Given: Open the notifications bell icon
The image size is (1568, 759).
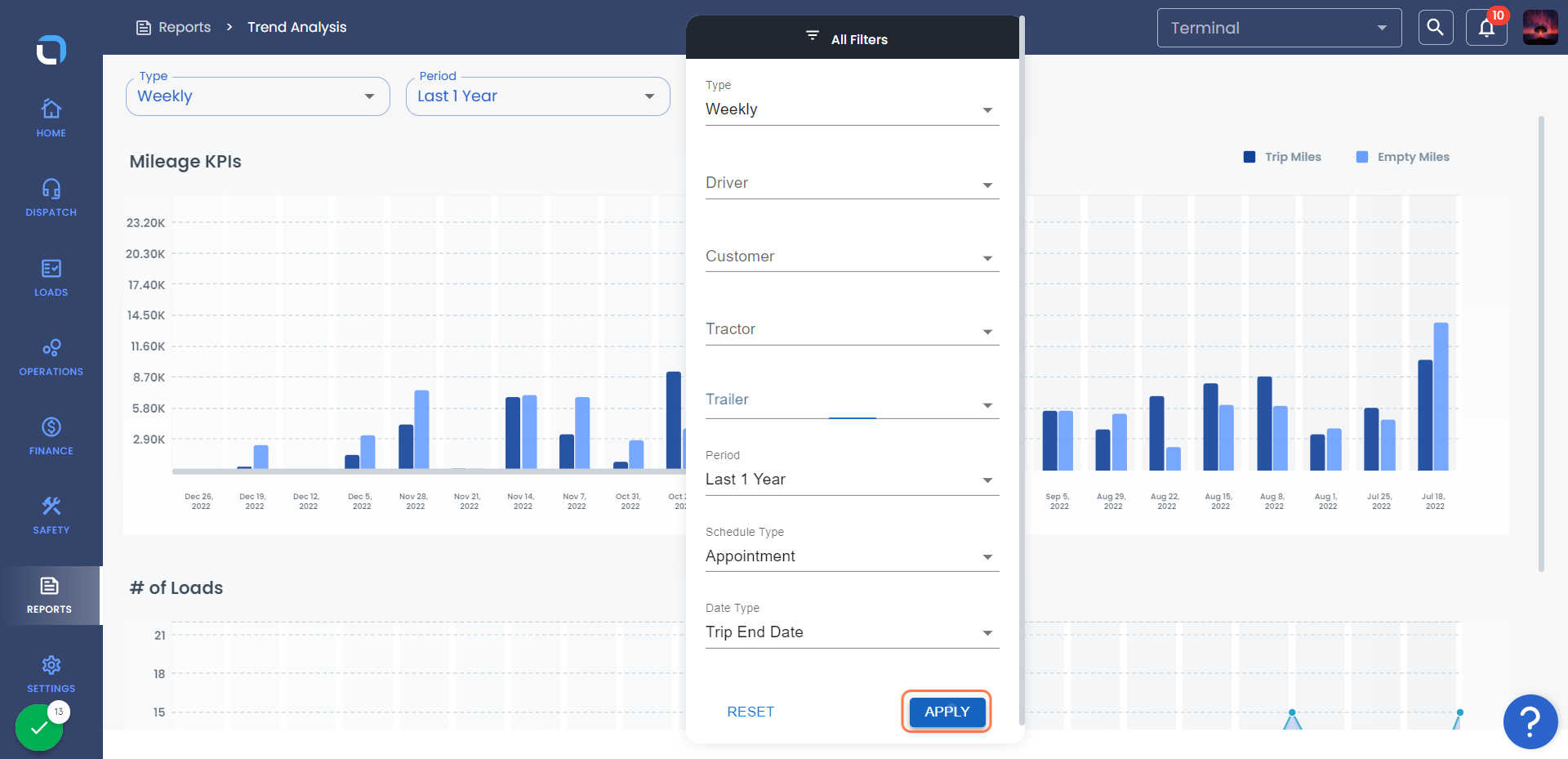Looking at the screenshot, I should coord(1486,28).
